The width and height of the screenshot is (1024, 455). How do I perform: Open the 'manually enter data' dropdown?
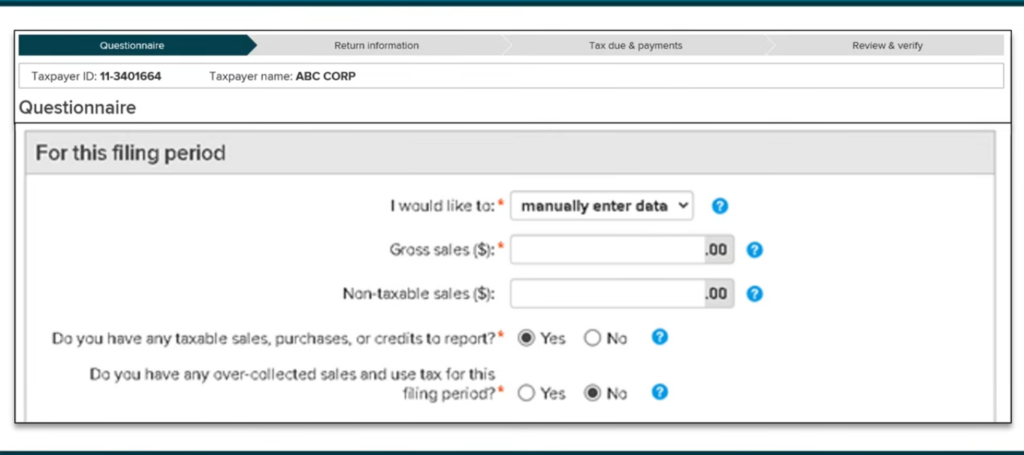(x=601, y=206)
